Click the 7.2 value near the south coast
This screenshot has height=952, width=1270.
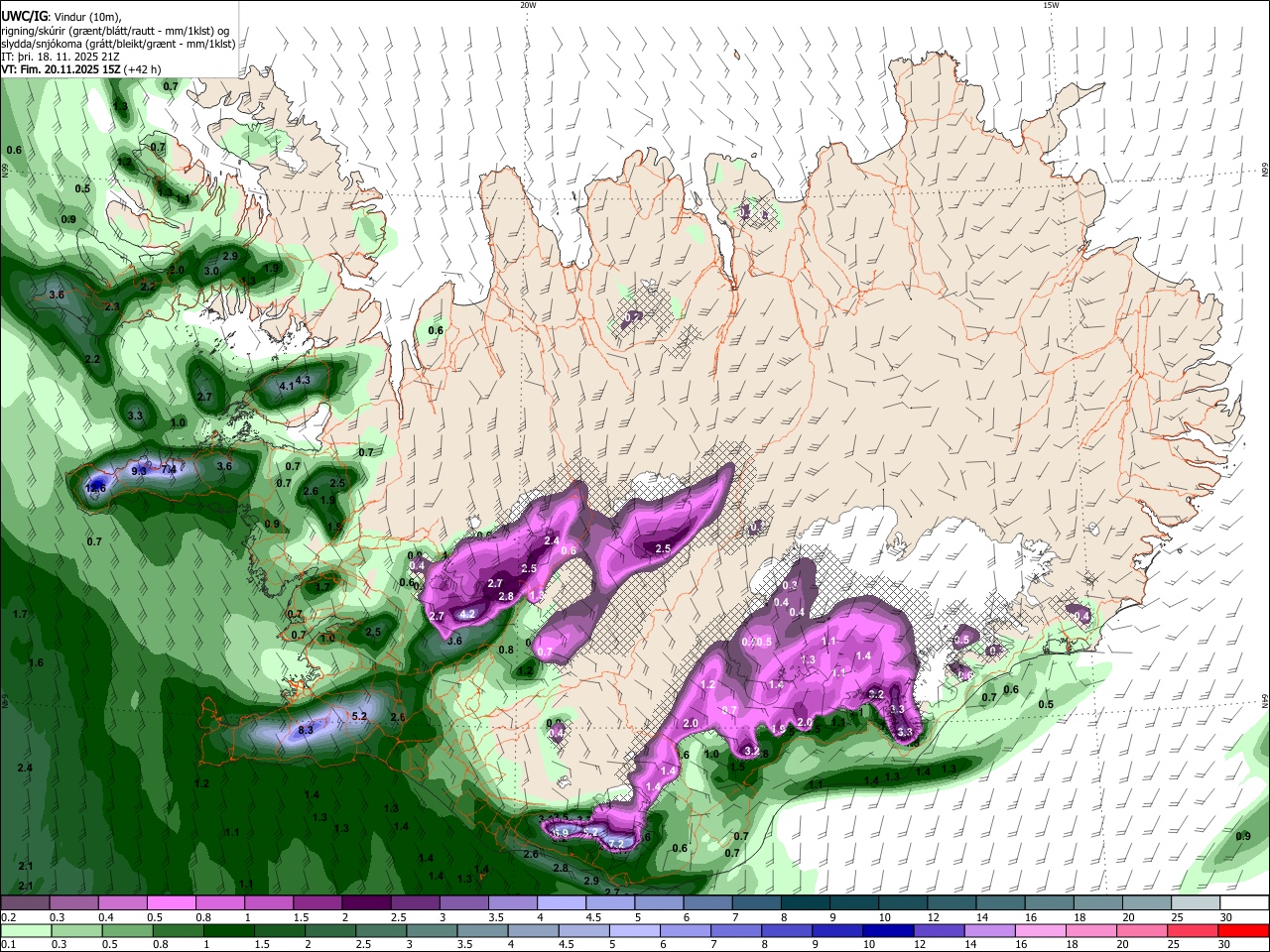pyautogui.click(x=616, y=844)
